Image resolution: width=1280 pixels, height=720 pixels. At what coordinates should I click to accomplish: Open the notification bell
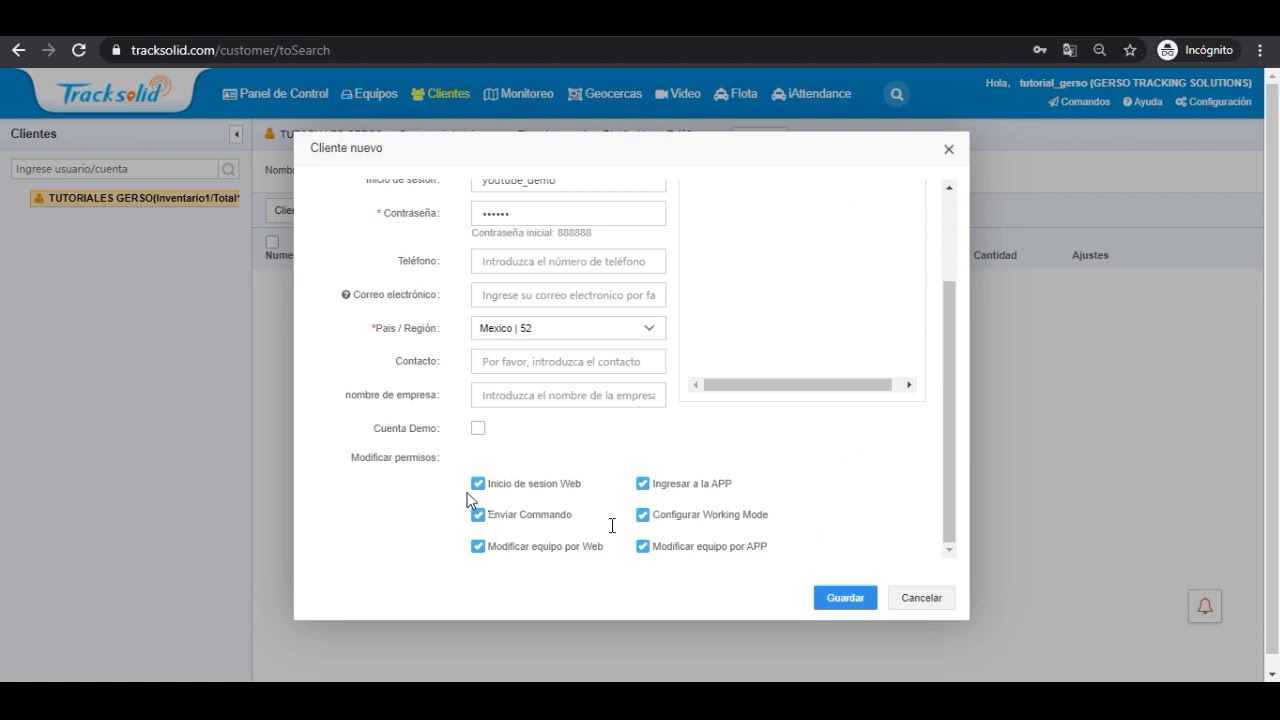point(1205,606)
